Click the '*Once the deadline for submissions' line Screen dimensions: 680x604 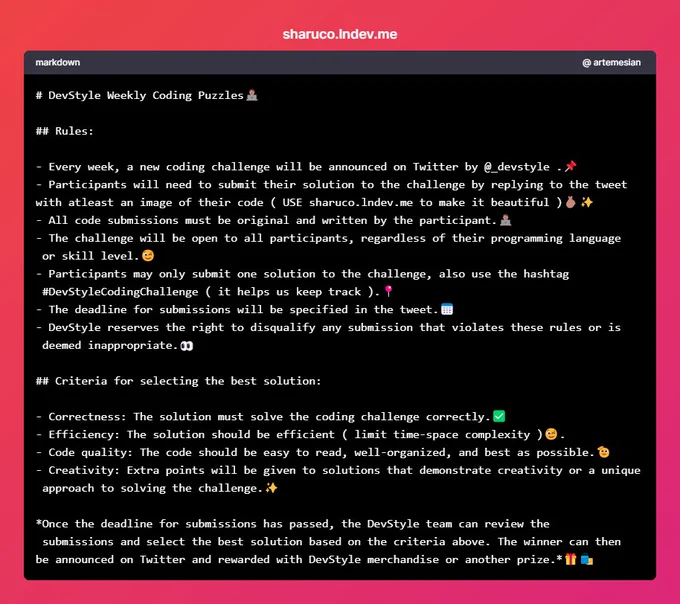pos(293,524)
